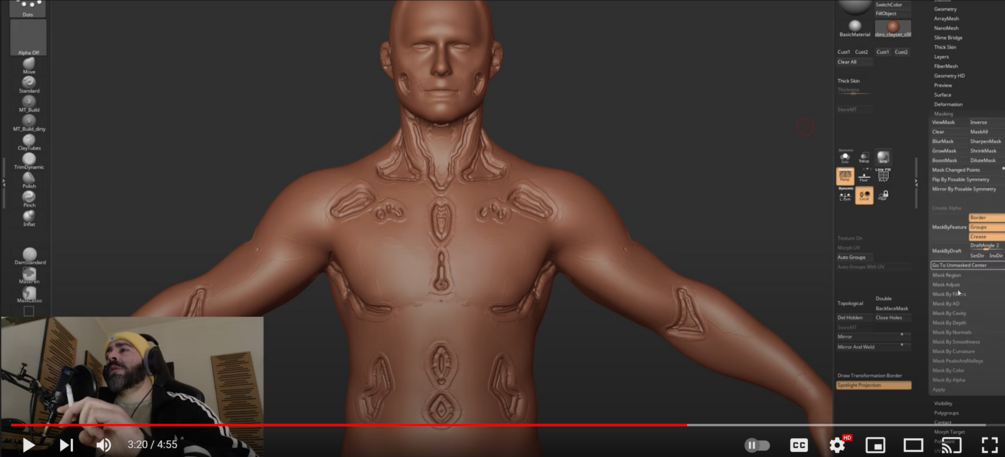1005x457 pixels.
Task: Enter fullscreen video mode
Action: (990, 444)
